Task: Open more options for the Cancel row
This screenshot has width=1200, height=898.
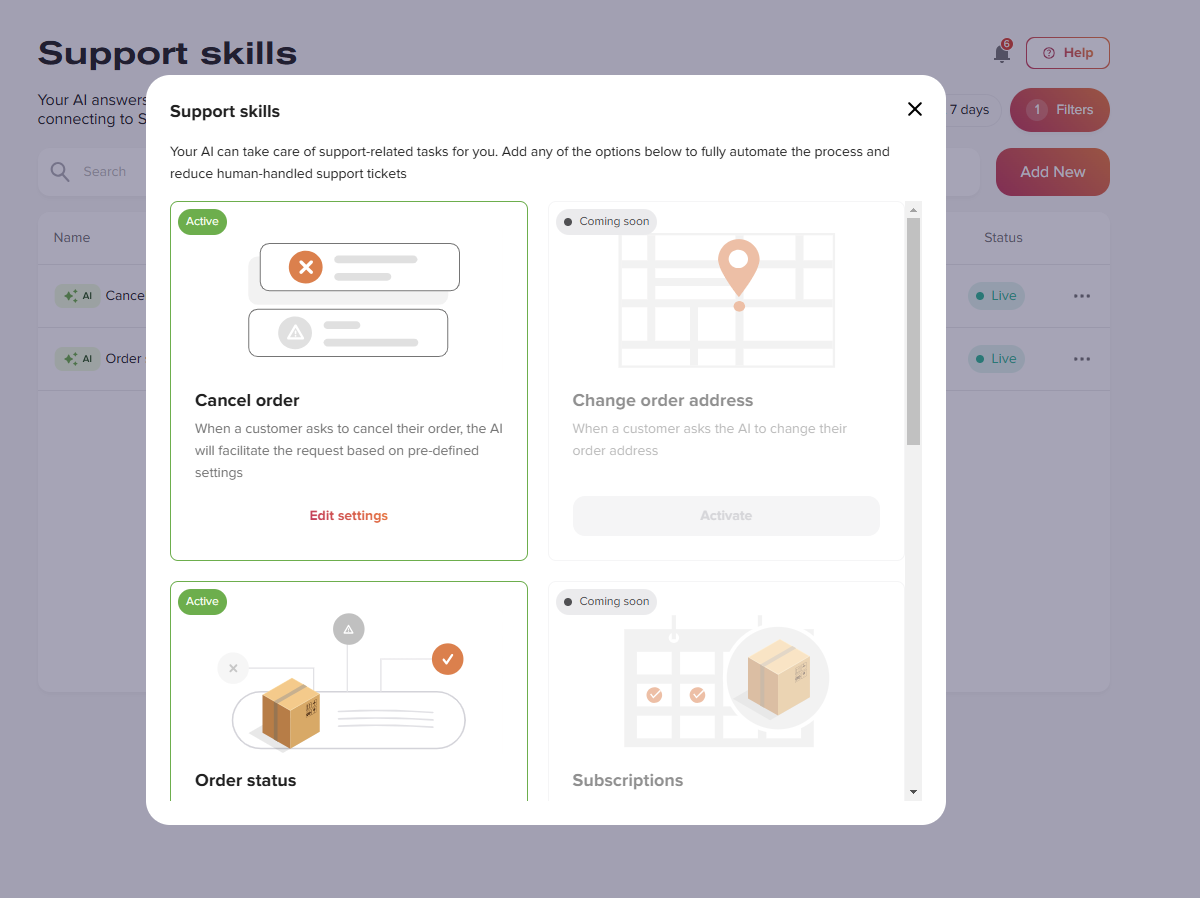Action: pyautogui.click(x=1082, y=296)
